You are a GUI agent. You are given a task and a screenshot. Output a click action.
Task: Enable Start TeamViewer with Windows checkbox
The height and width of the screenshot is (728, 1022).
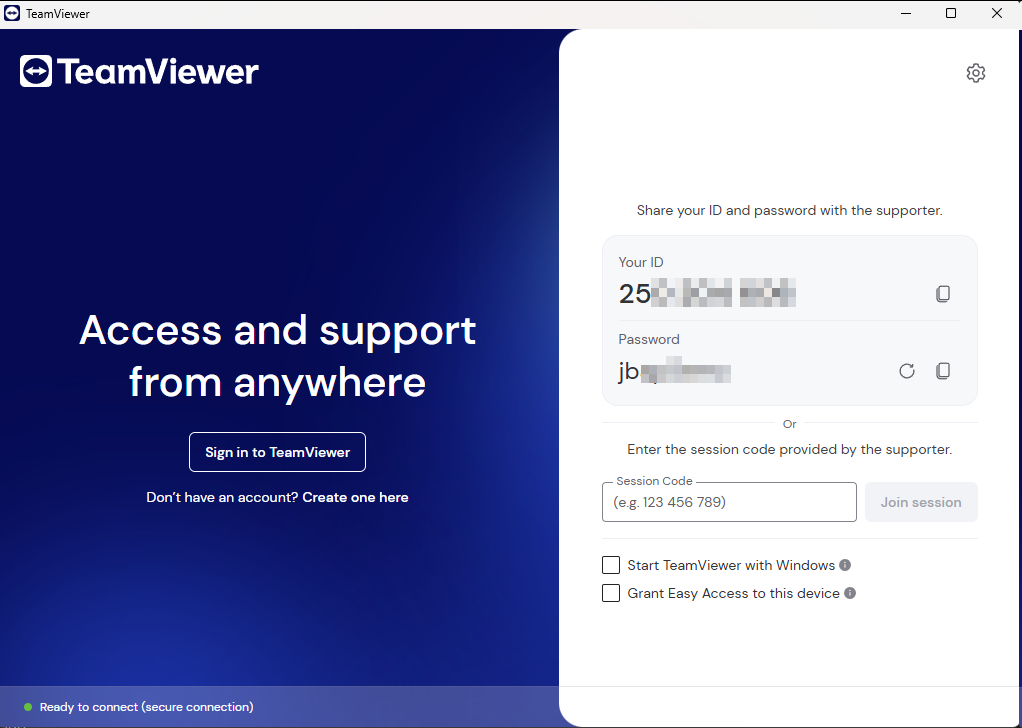pyautogui.click(x=611, y=565)
